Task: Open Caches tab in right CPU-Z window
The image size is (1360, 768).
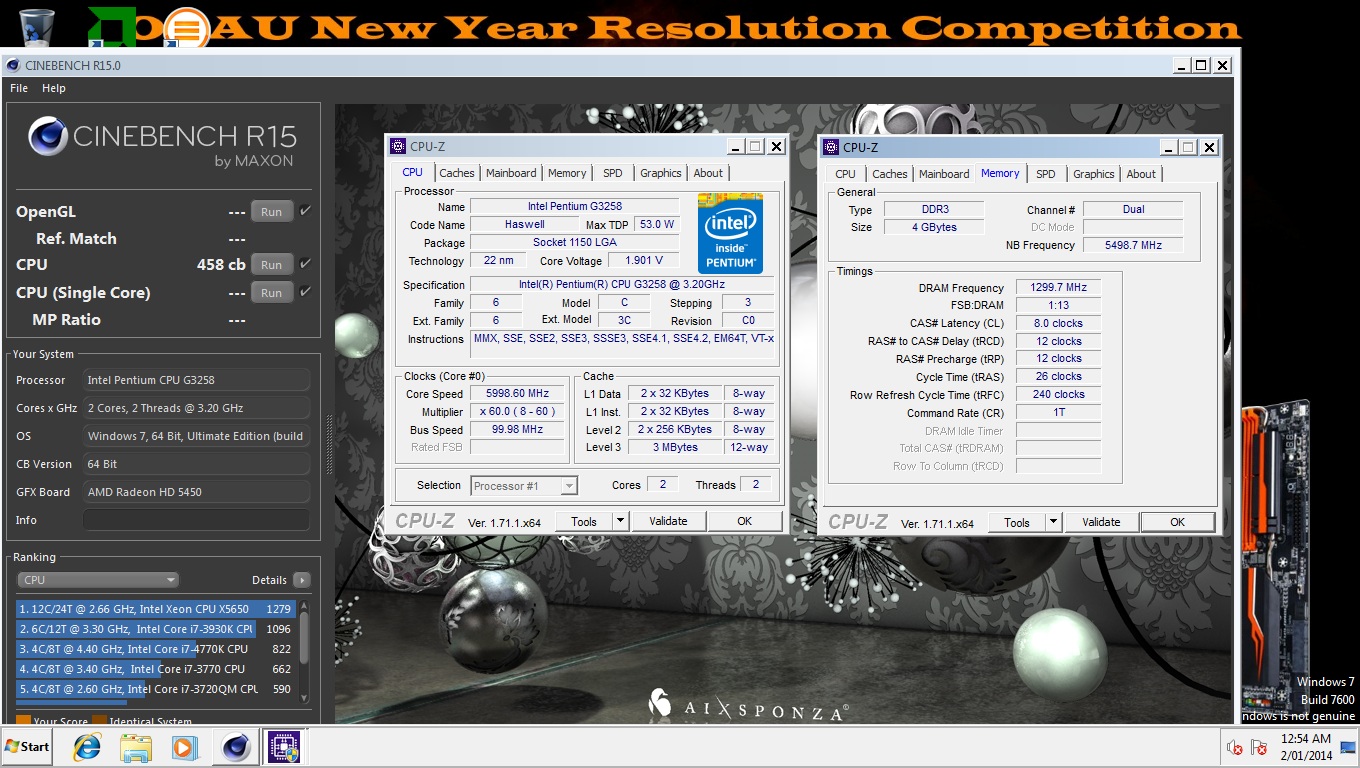Action: tap(890, 174)
